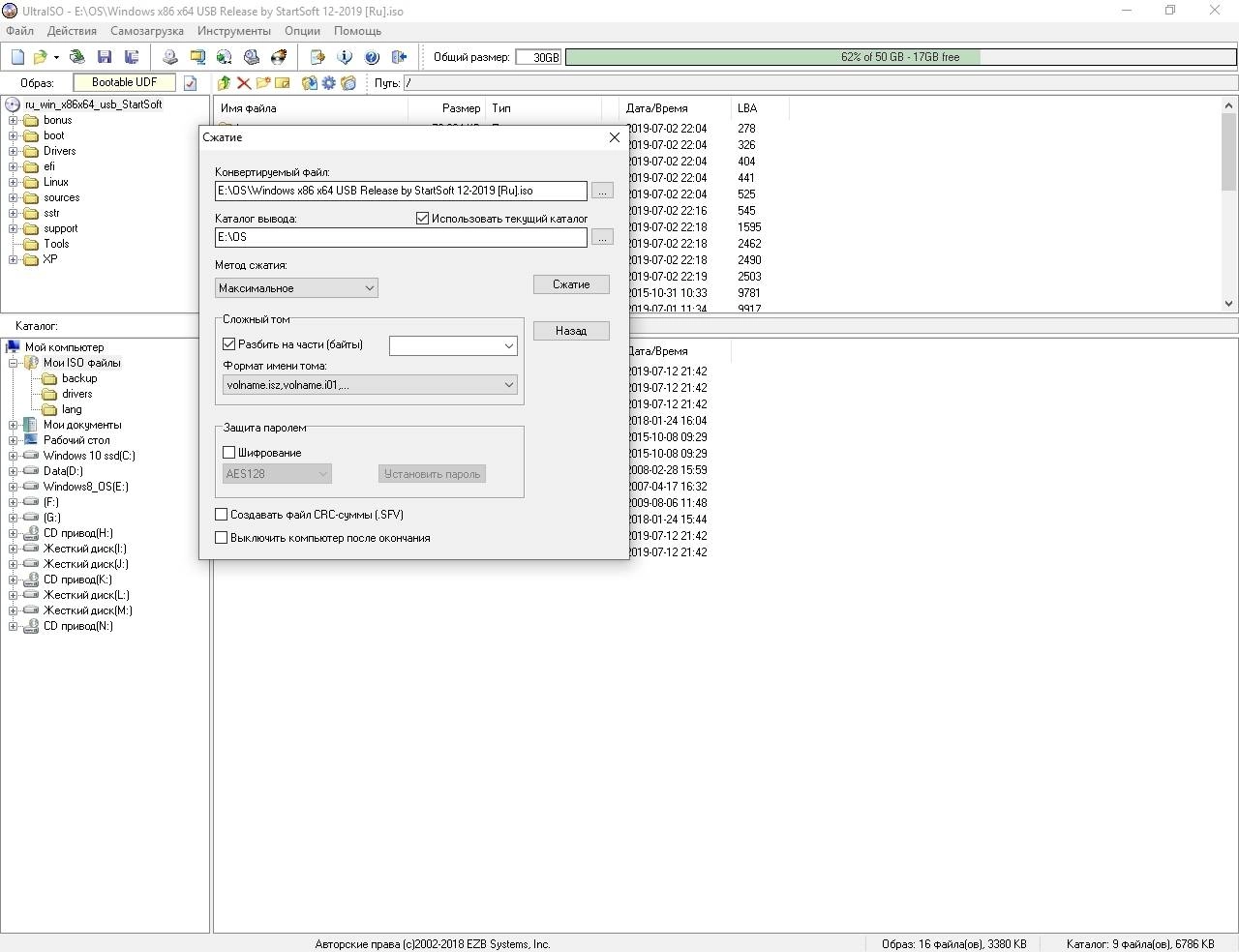Click the Extract icon in image toolbar
Viewport: 1239px width, 952px height.
[x=310, y=83]
